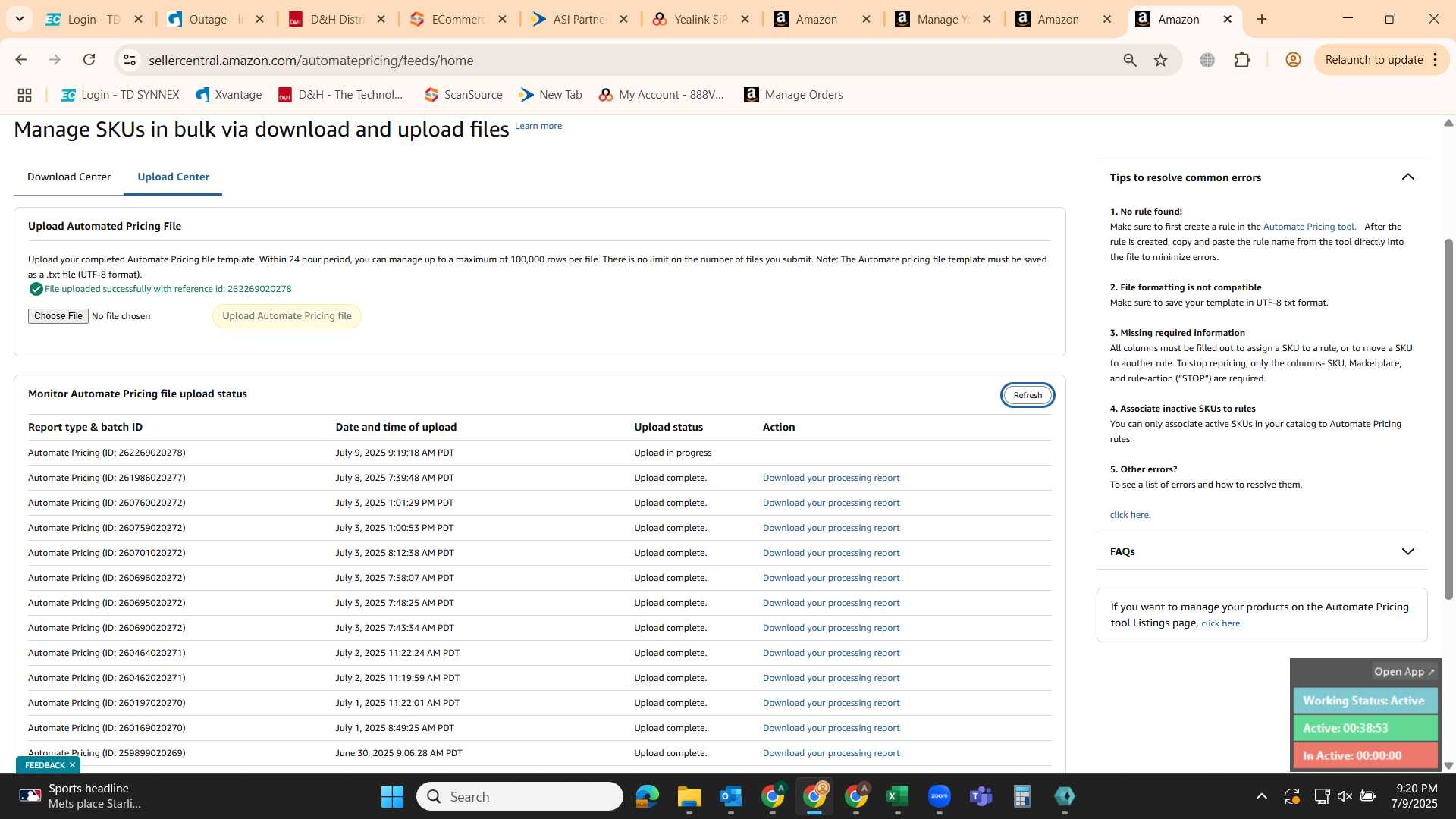Open the Chrome extensions puzzle icon
The image size is (1456, 819).
coord(1242,60)
